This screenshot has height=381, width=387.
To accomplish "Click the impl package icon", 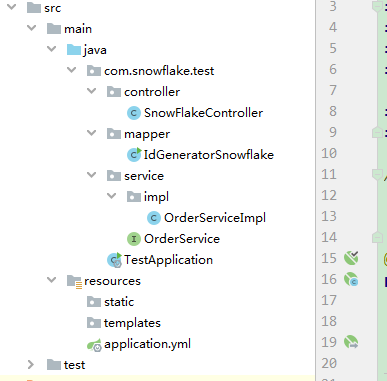I will point(134,197).
